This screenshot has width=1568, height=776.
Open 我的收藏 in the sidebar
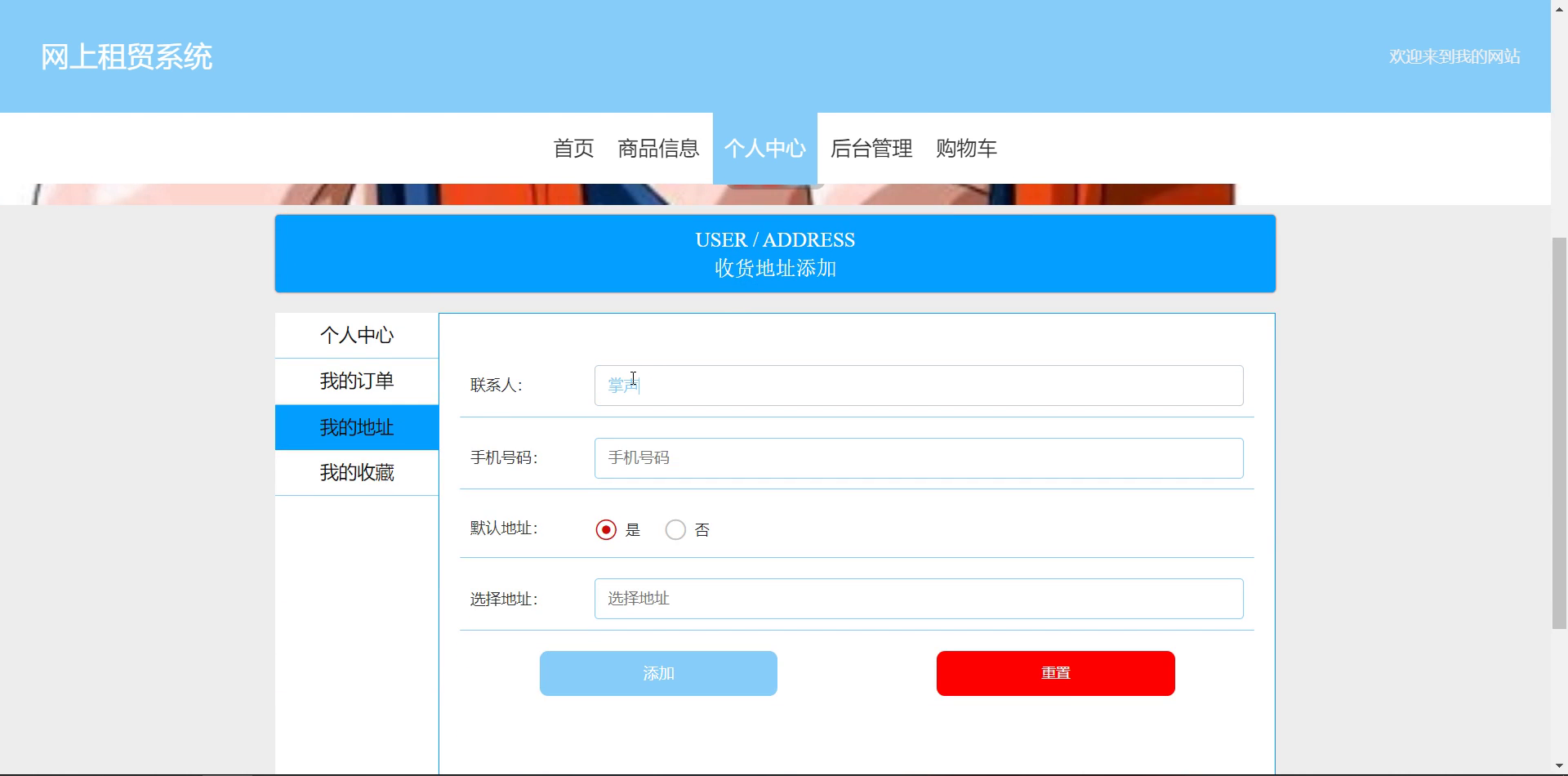(x=357, y=473)
